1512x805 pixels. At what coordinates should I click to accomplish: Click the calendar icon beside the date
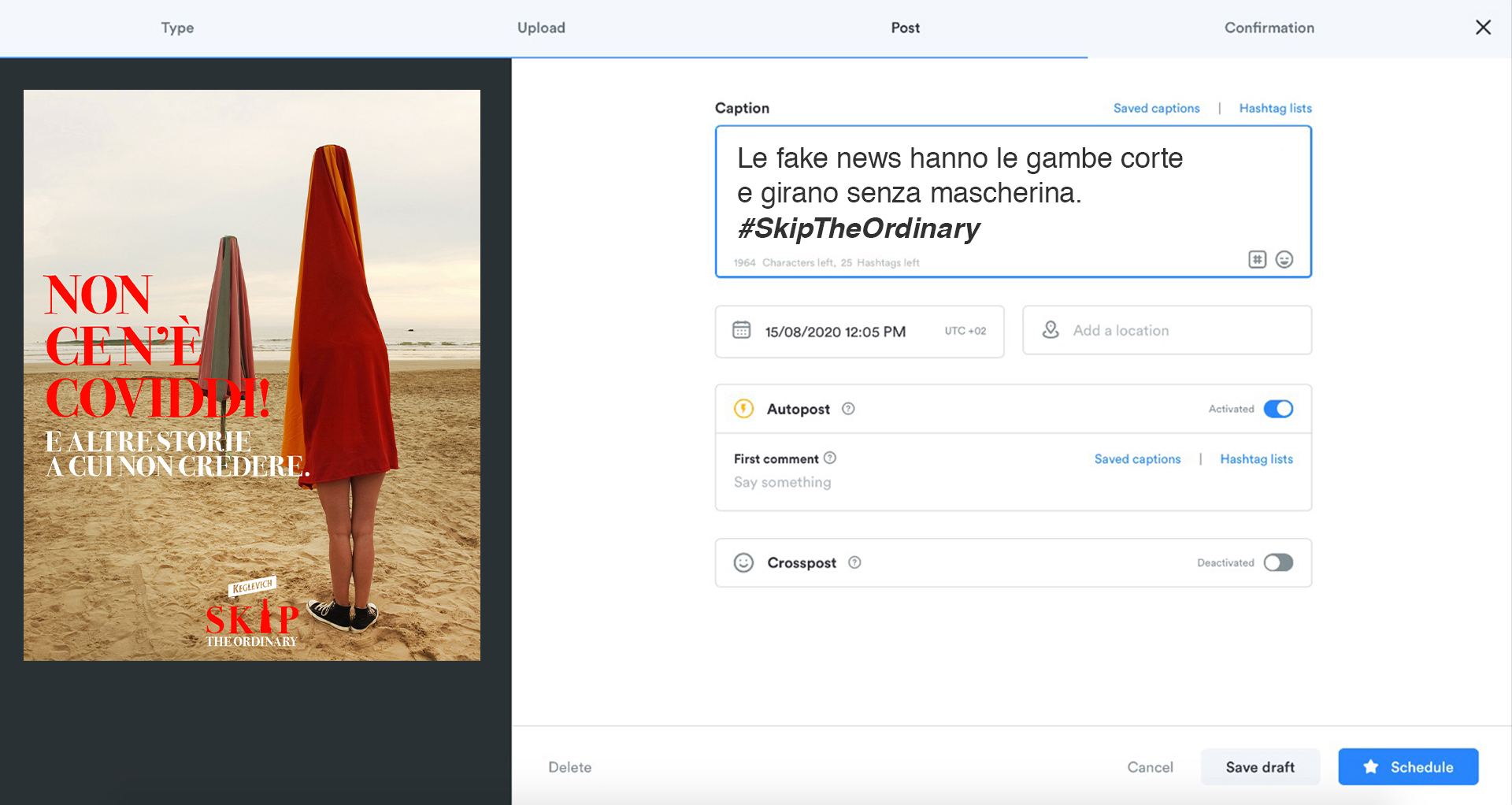click(742, 330)
